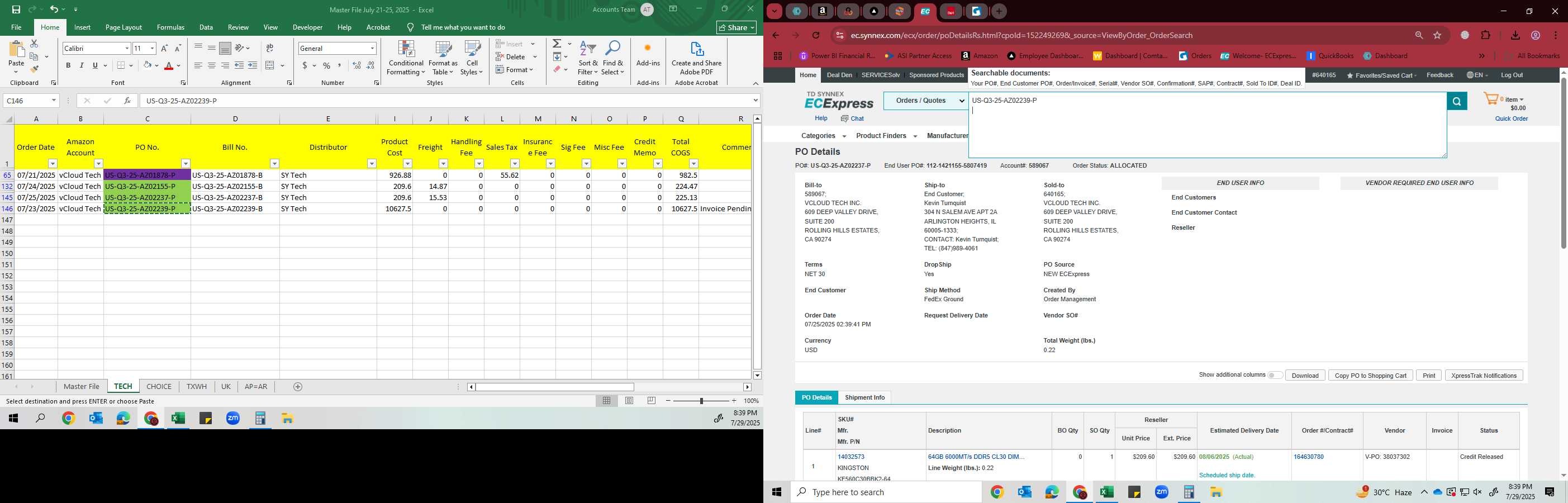
Task: Click the Wrap Text icon
Action: pyautogui.click(x=270, y=48)
